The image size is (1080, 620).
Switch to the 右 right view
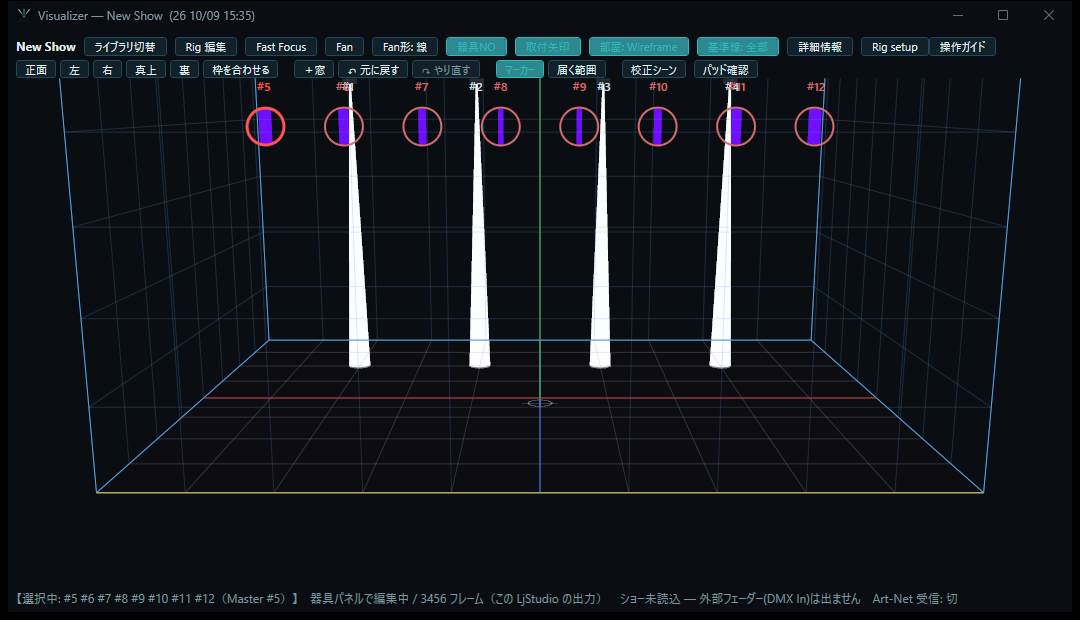(107, 70)
